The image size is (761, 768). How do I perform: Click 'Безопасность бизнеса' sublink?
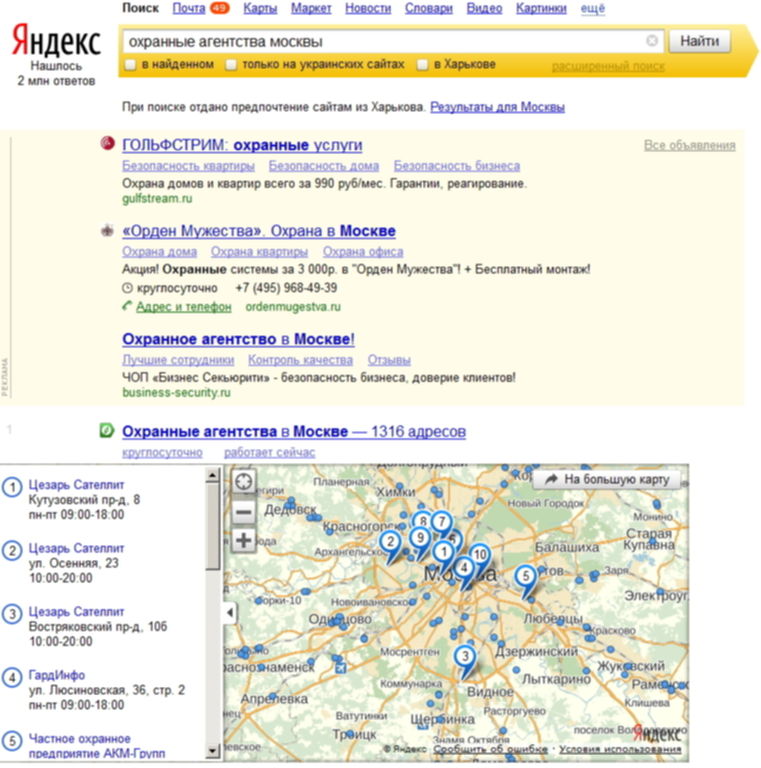[456, 166]
